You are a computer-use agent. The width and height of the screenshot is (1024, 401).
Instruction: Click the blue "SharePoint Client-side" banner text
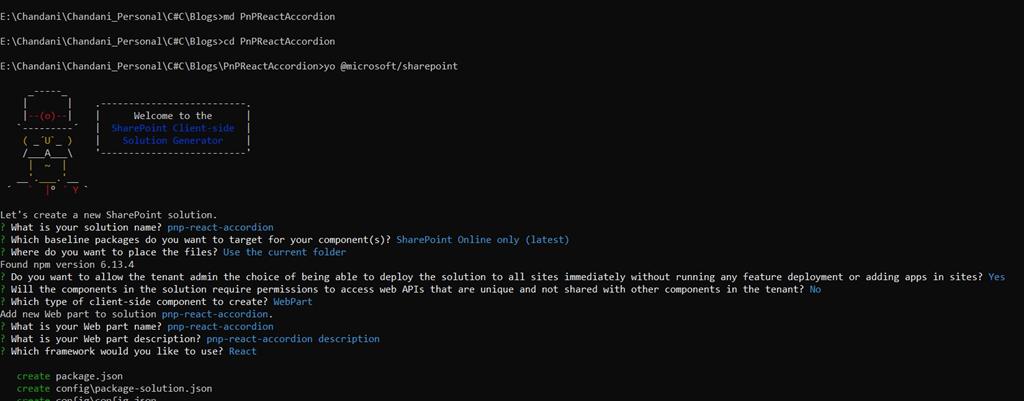coord(172,128)
